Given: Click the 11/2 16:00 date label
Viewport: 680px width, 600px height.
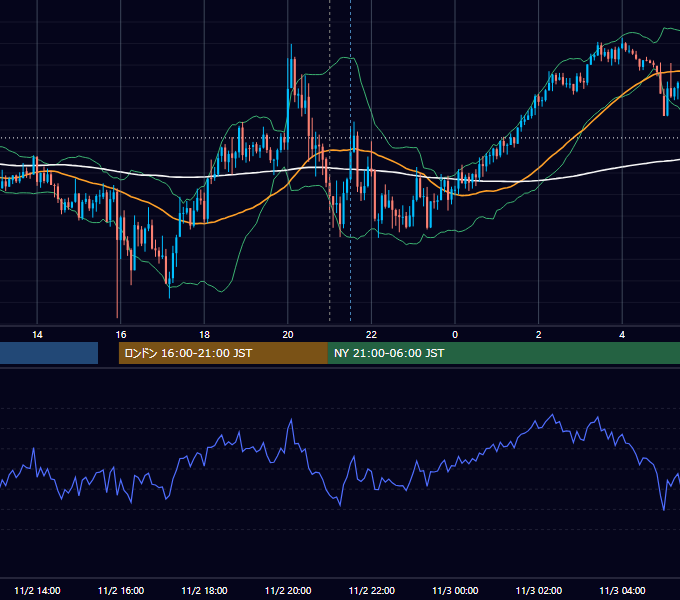Looking at the screenshot, I should pos(121,590).
